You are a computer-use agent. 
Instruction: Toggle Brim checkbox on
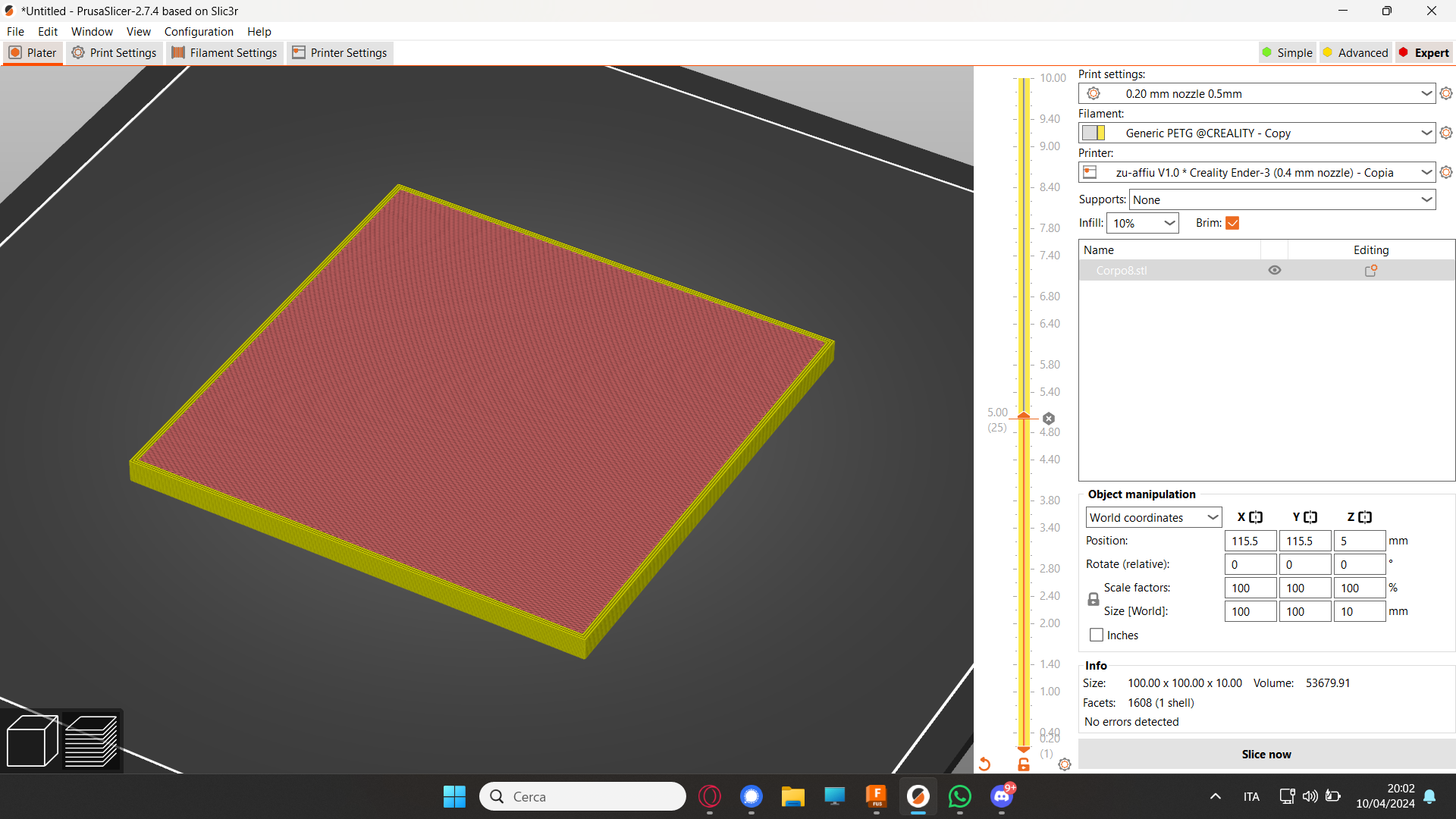pyautogui.click(x=1232, y=222)
